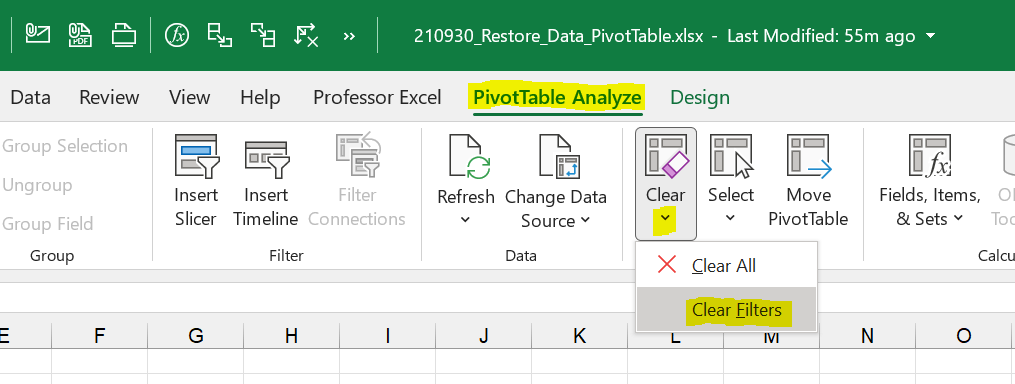
Task: Choose Clear All from the dropdown menu
Action: click(726, 265)
